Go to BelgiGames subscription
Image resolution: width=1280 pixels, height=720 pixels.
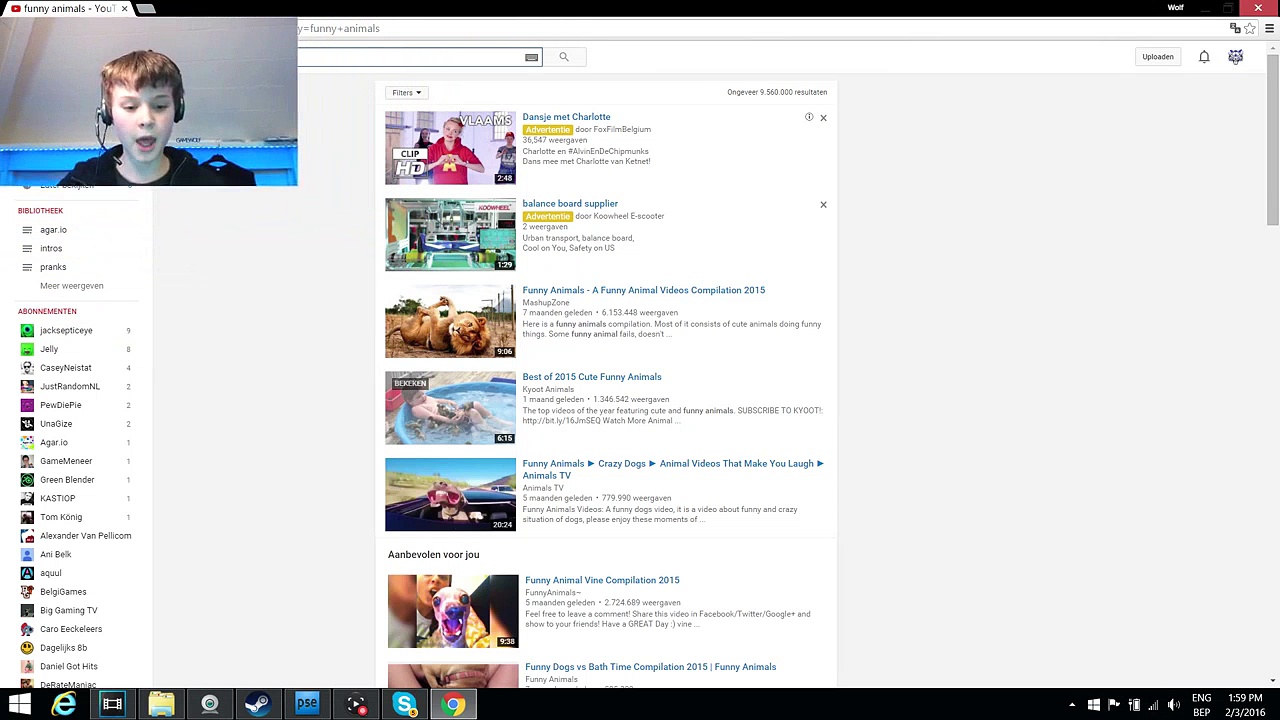[63, 592]
